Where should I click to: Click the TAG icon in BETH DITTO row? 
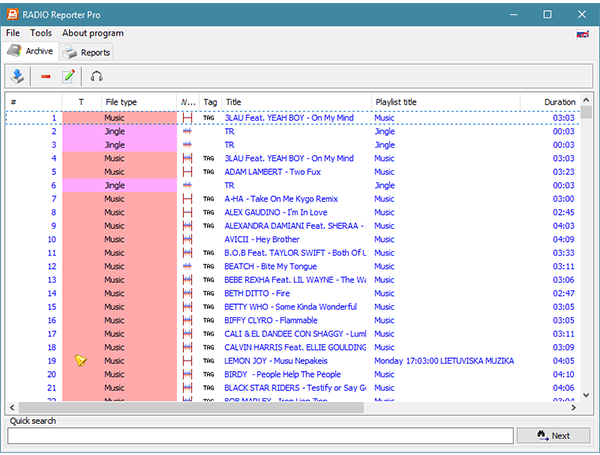[209, 294]
